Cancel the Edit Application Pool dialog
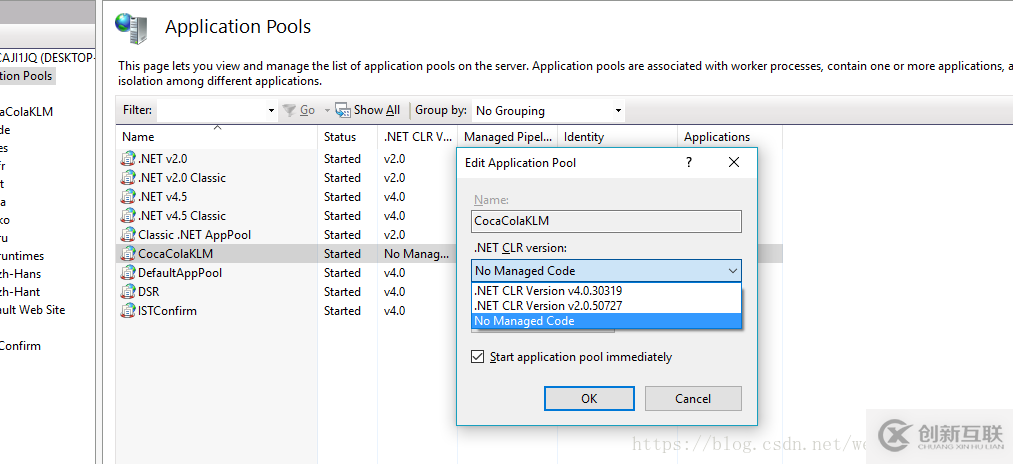The image size is (1013, 464). click(x=692, y=398)
